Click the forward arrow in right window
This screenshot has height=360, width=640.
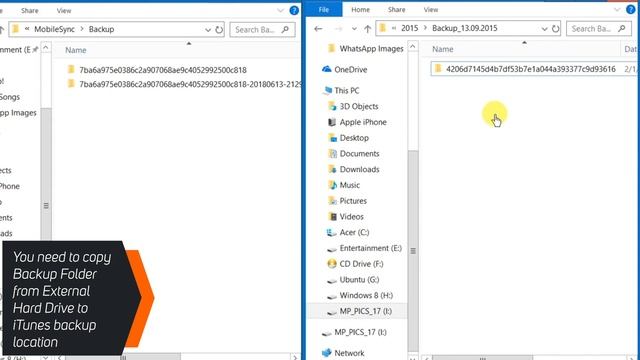click(338, 29)
